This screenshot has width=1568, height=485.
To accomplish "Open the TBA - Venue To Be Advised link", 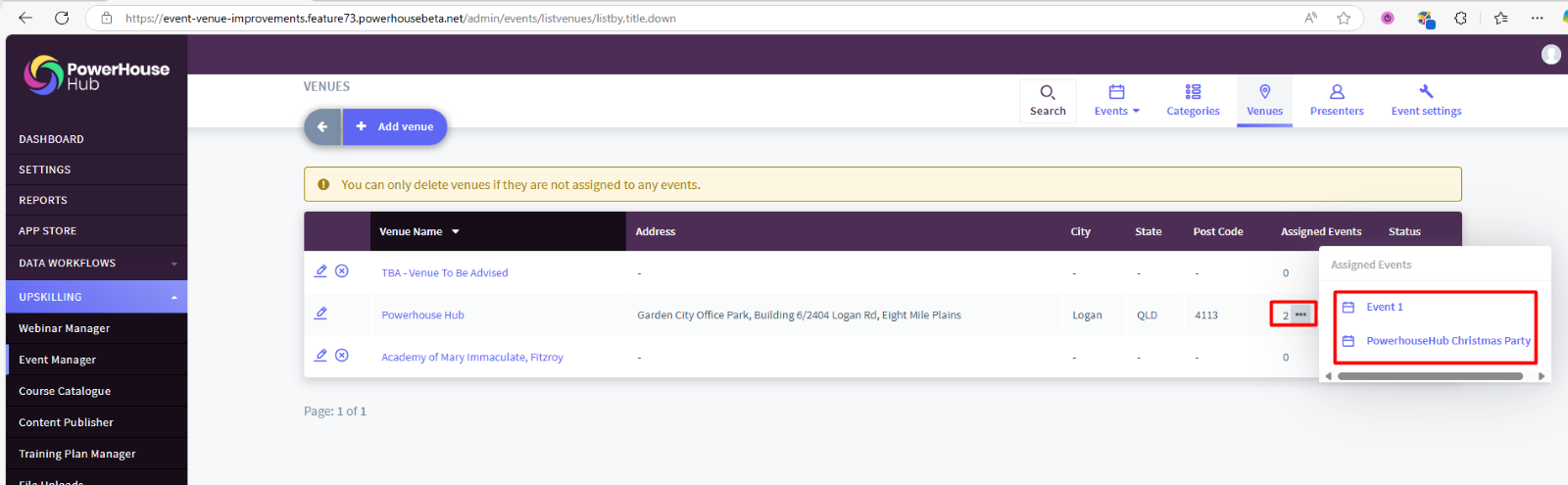I will [444, 272].
